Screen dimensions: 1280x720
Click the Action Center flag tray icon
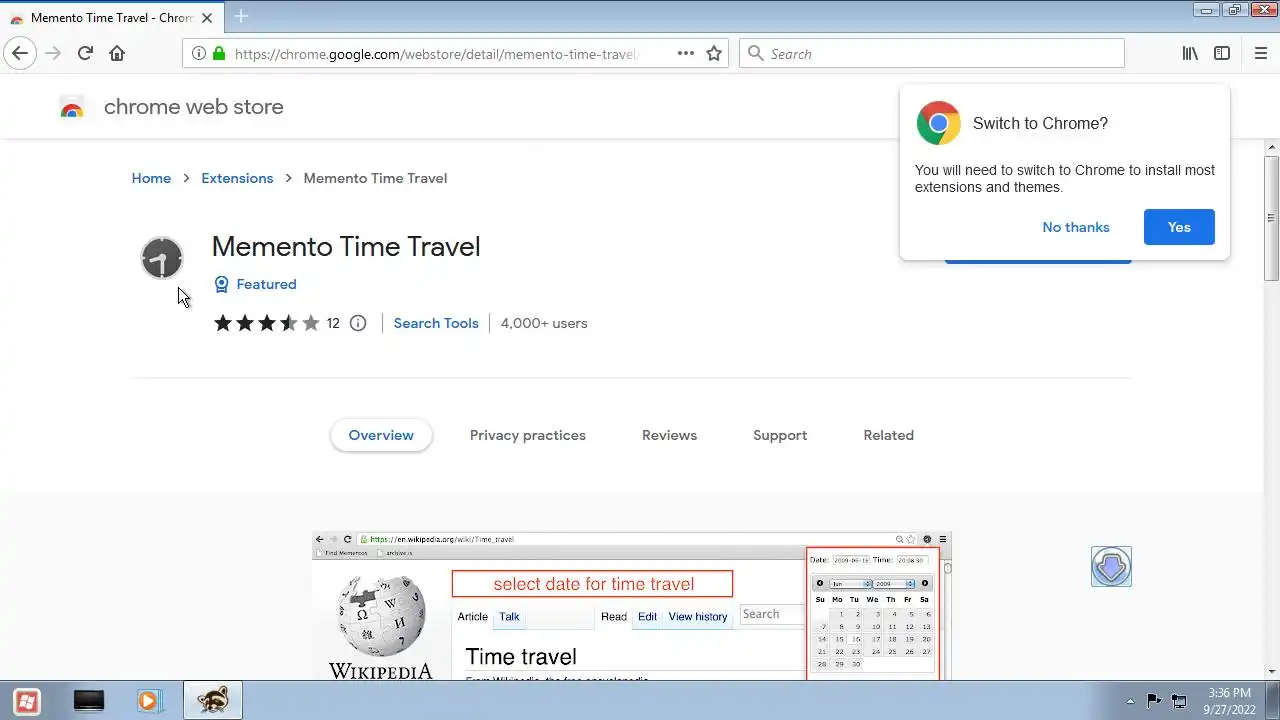coord(1154,701)
